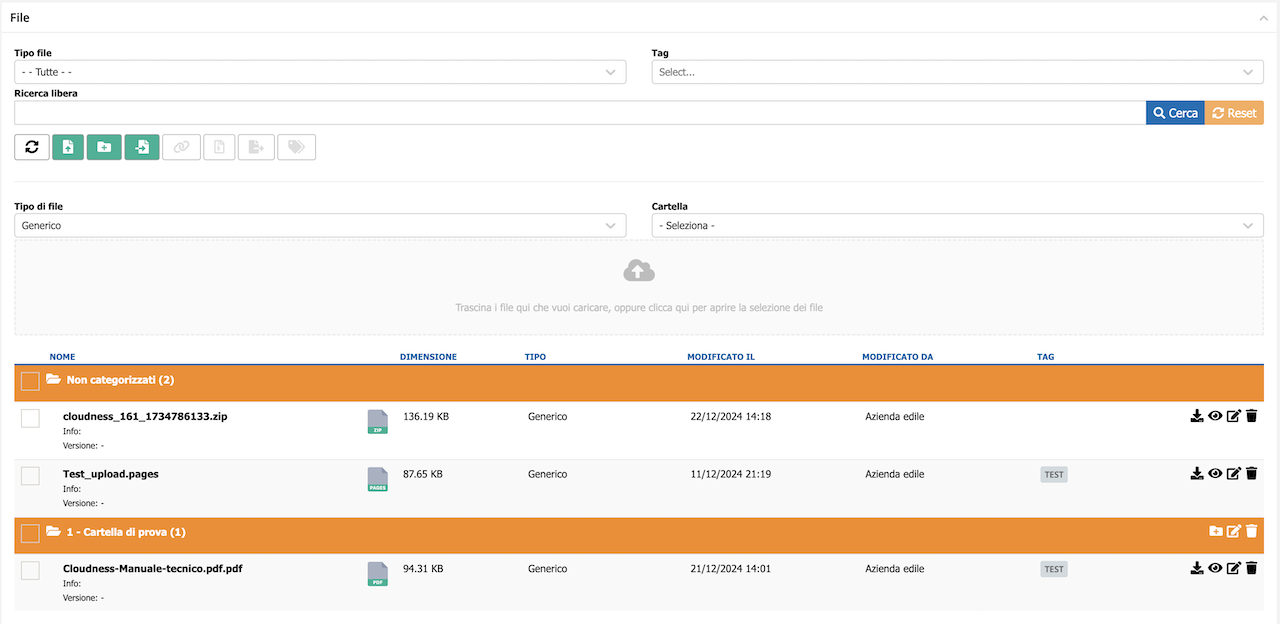1280x624 pixels.
Task: Click the greyed-out link icon in toolbar
Action: [181, 147]
